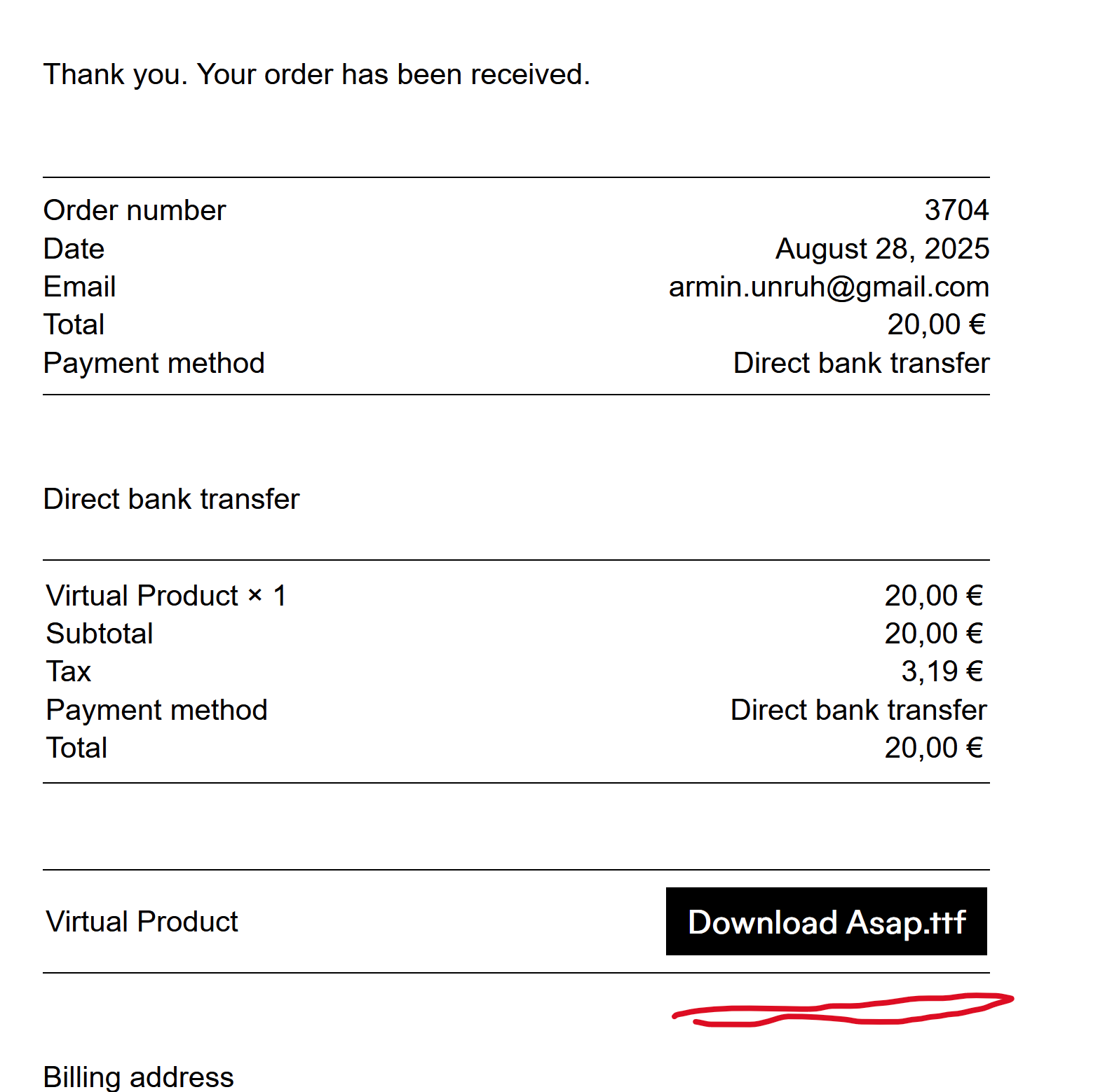Click the price beside 'Virtual Product × 1'
1119x1092 pixels.
pos(933,596)
